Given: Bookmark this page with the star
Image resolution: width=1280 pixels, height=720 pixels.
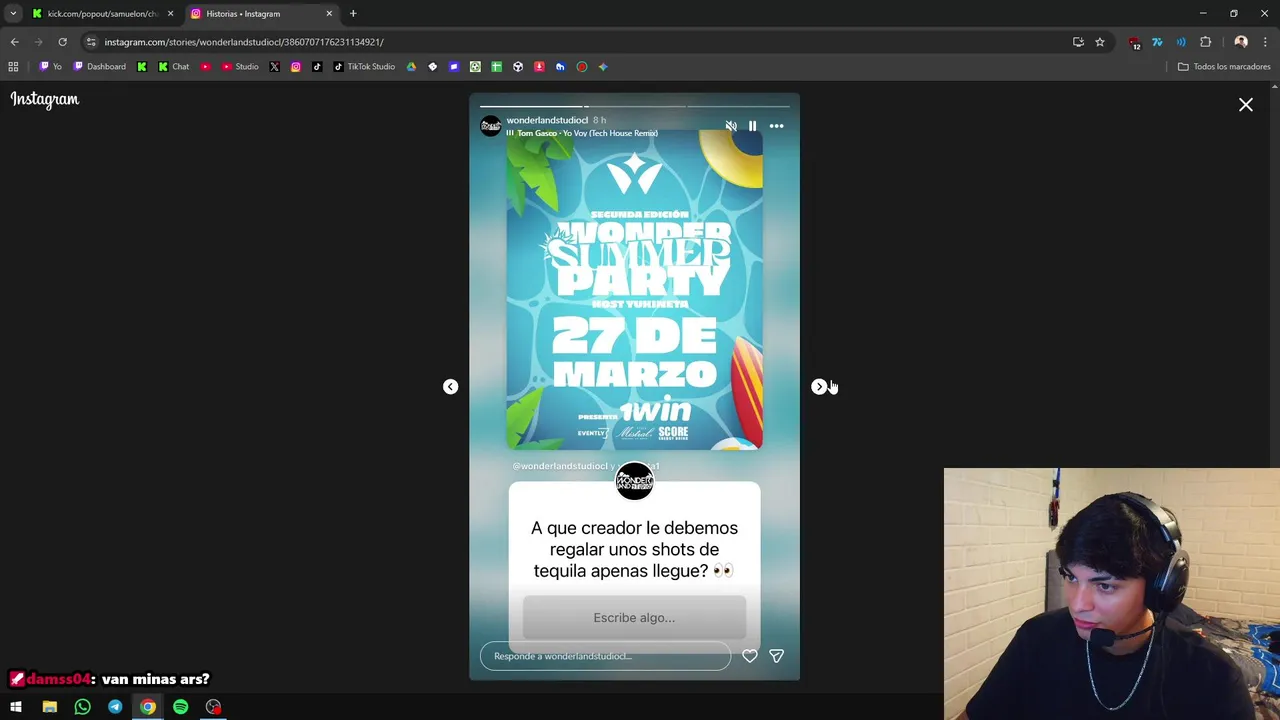Looking at the screenshot, I should pyautogui.click(x=1100, y=42).
